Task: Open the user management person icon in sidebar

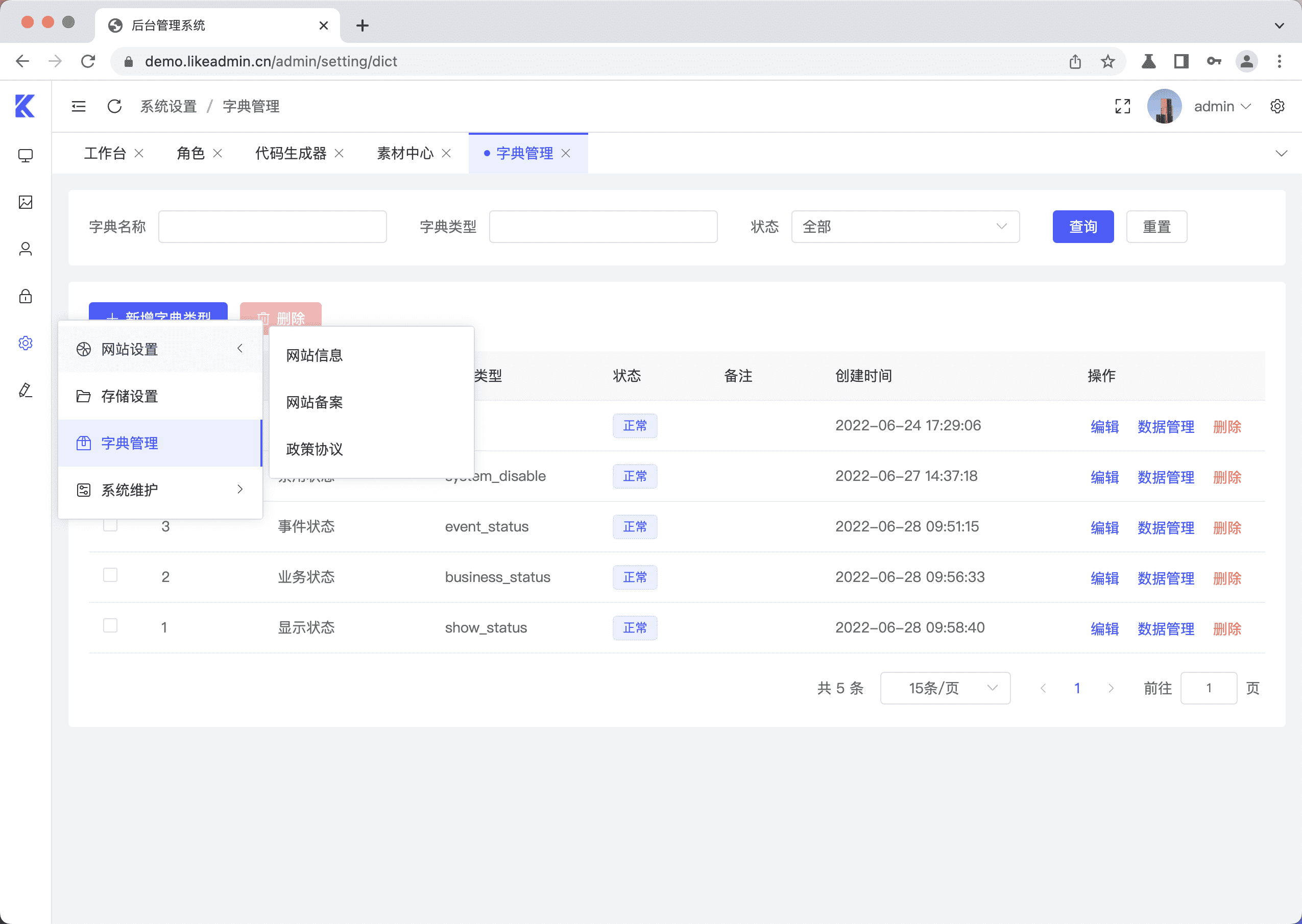Action: [25, 249]
